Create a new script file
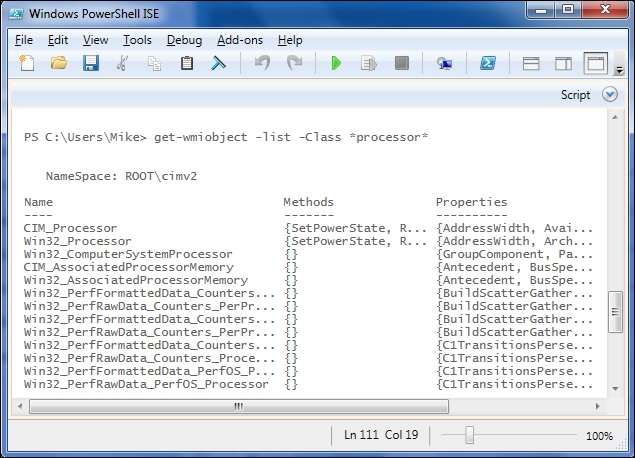 27,64
